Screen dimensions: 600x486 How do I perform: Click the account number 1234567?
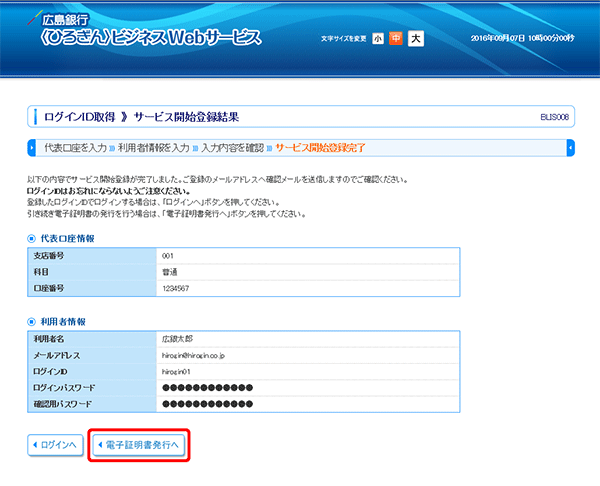coord(176,288)
